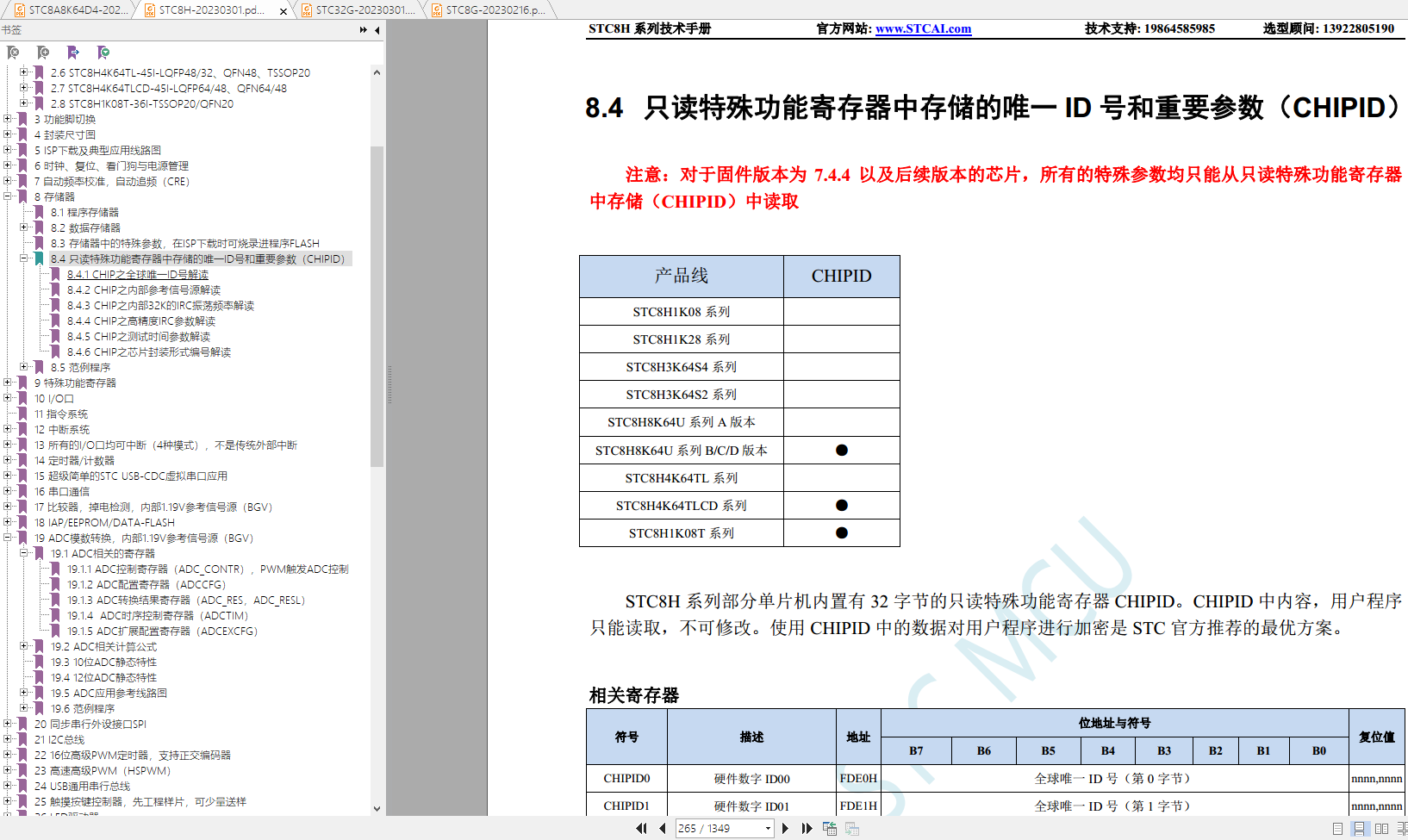Viewport: 1408px width, 840px height.
Task: Click bookmark icon beside 3 功能脚切换
Action: [22, 119]
